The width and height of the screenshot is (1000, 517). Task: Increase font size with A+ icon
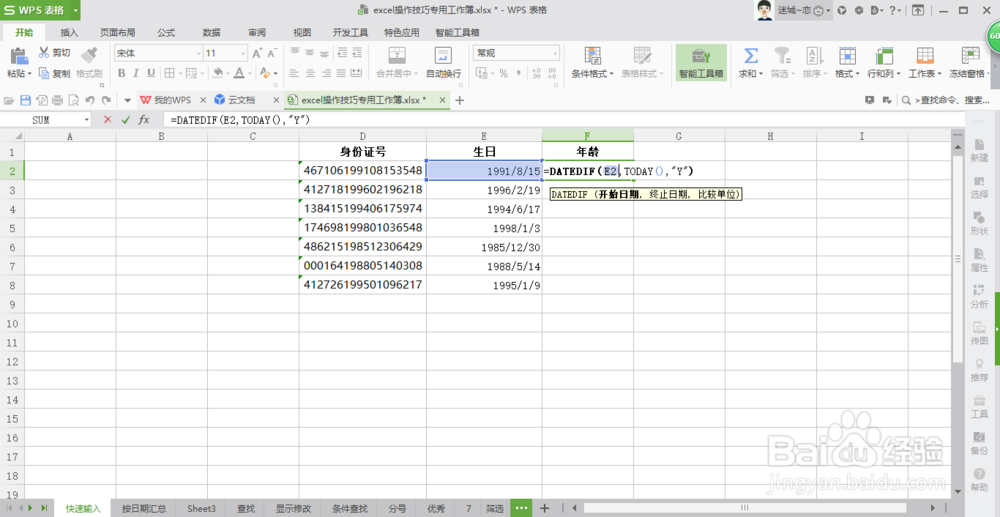point(257,54)
